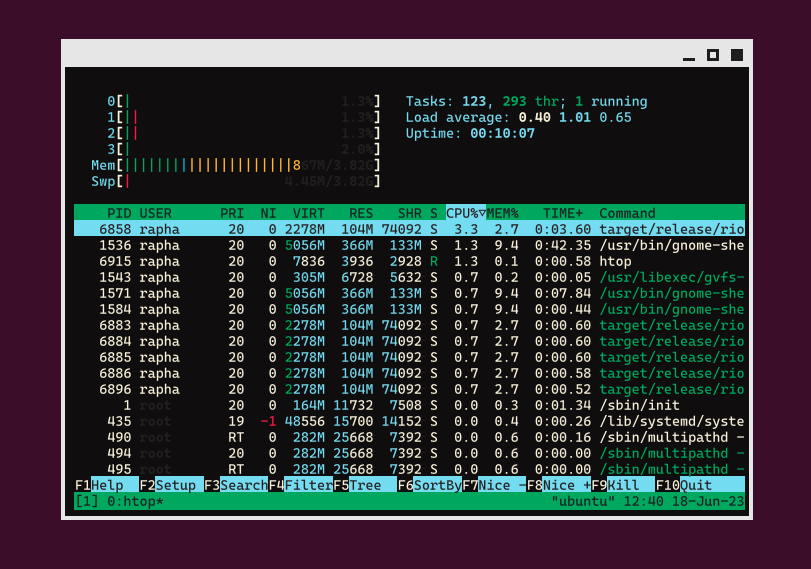Click the Swp usage bar
811x569 pixels.
point(236,182)
